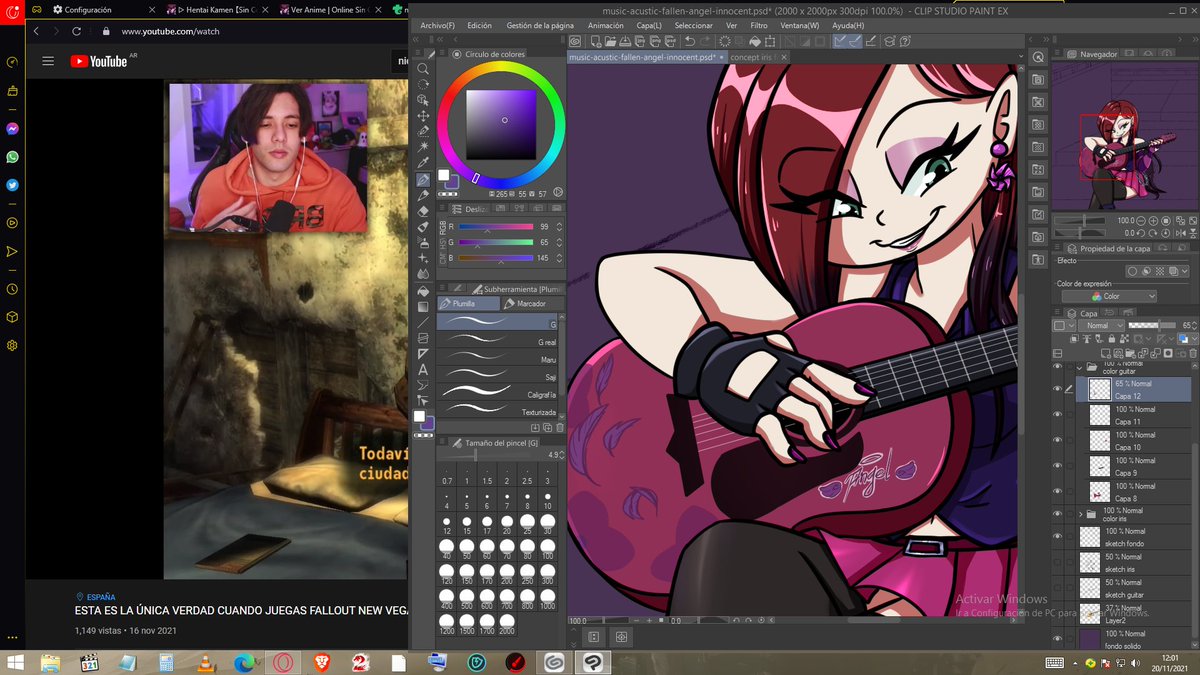The image size is (1200, 675).
Task: Open VLC from the Windows taskbar
Action: 205,662
